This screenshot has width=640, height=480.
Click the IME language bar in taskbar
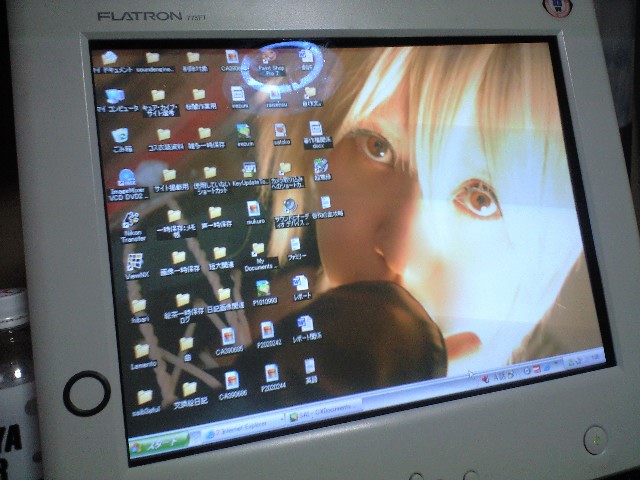499,377
